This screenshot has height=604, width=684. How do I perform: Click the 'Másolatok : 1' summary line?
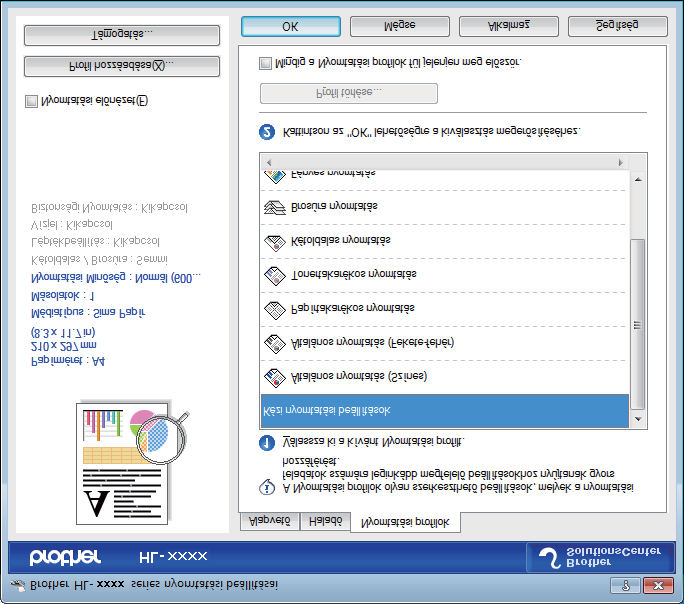coord(62,296)
